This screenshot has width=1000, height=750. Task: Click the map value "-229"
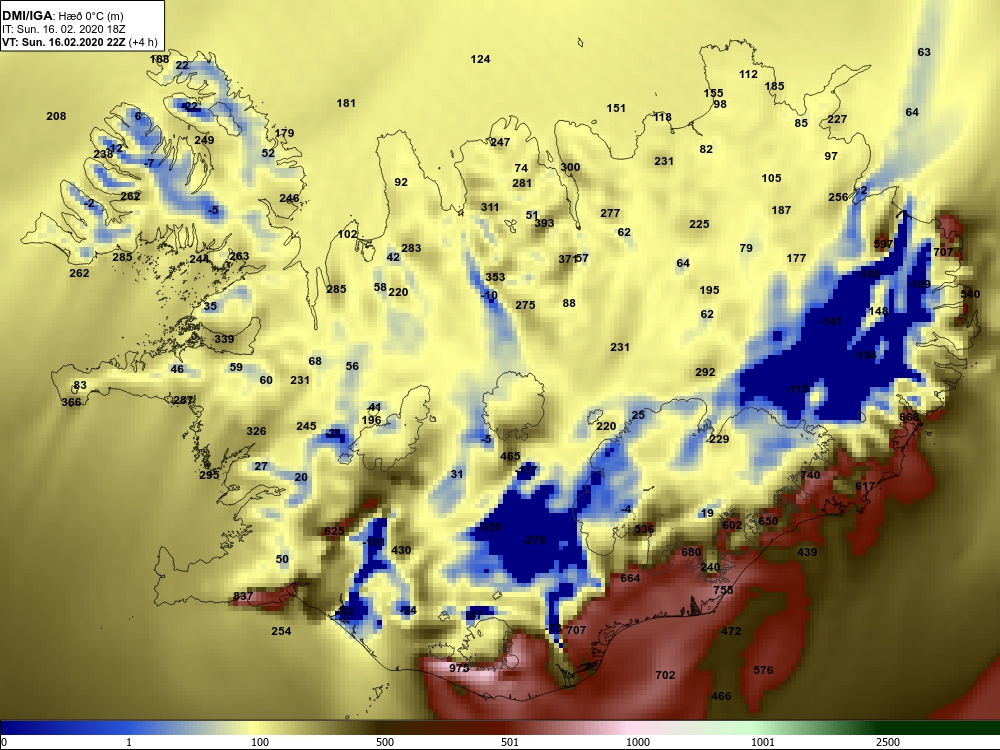[x=717, y=439]
